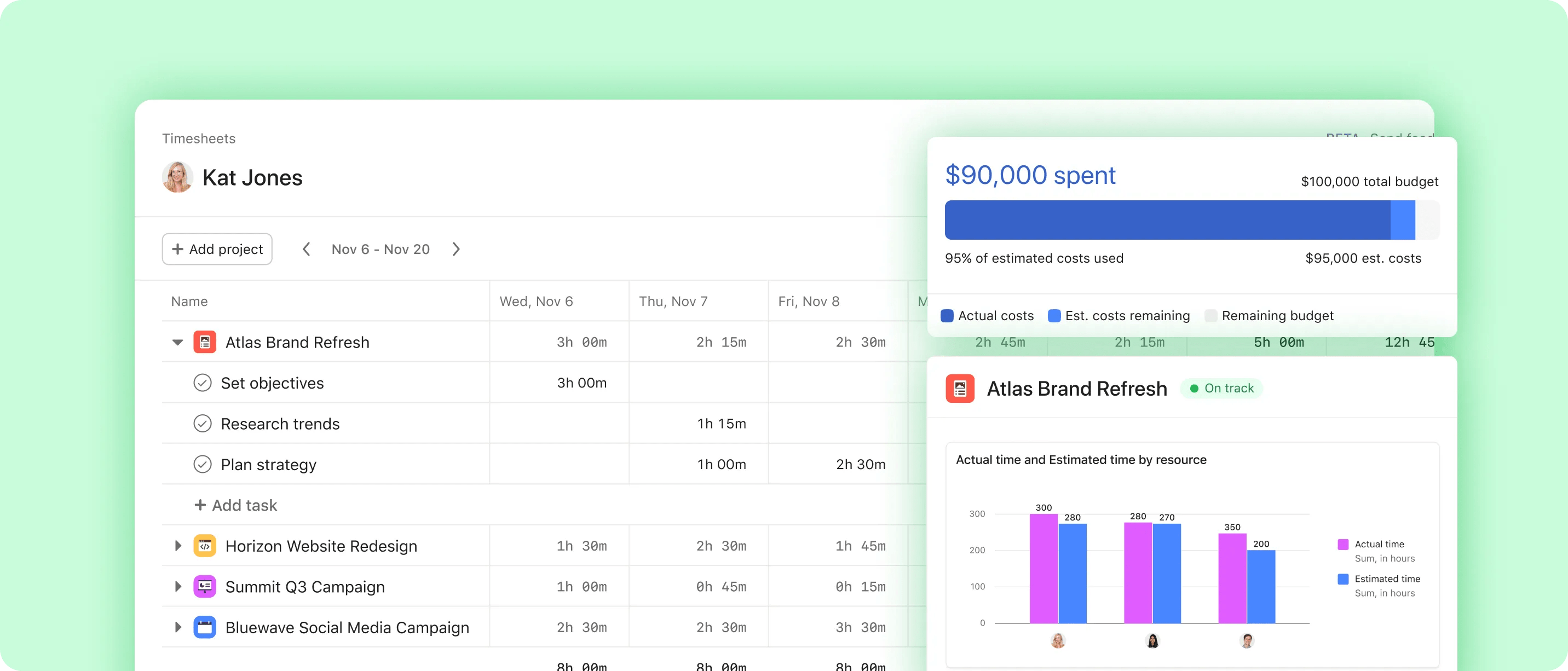Click the Atlas Brand Refresh red project icon in the timesheet row

(205, 342)
